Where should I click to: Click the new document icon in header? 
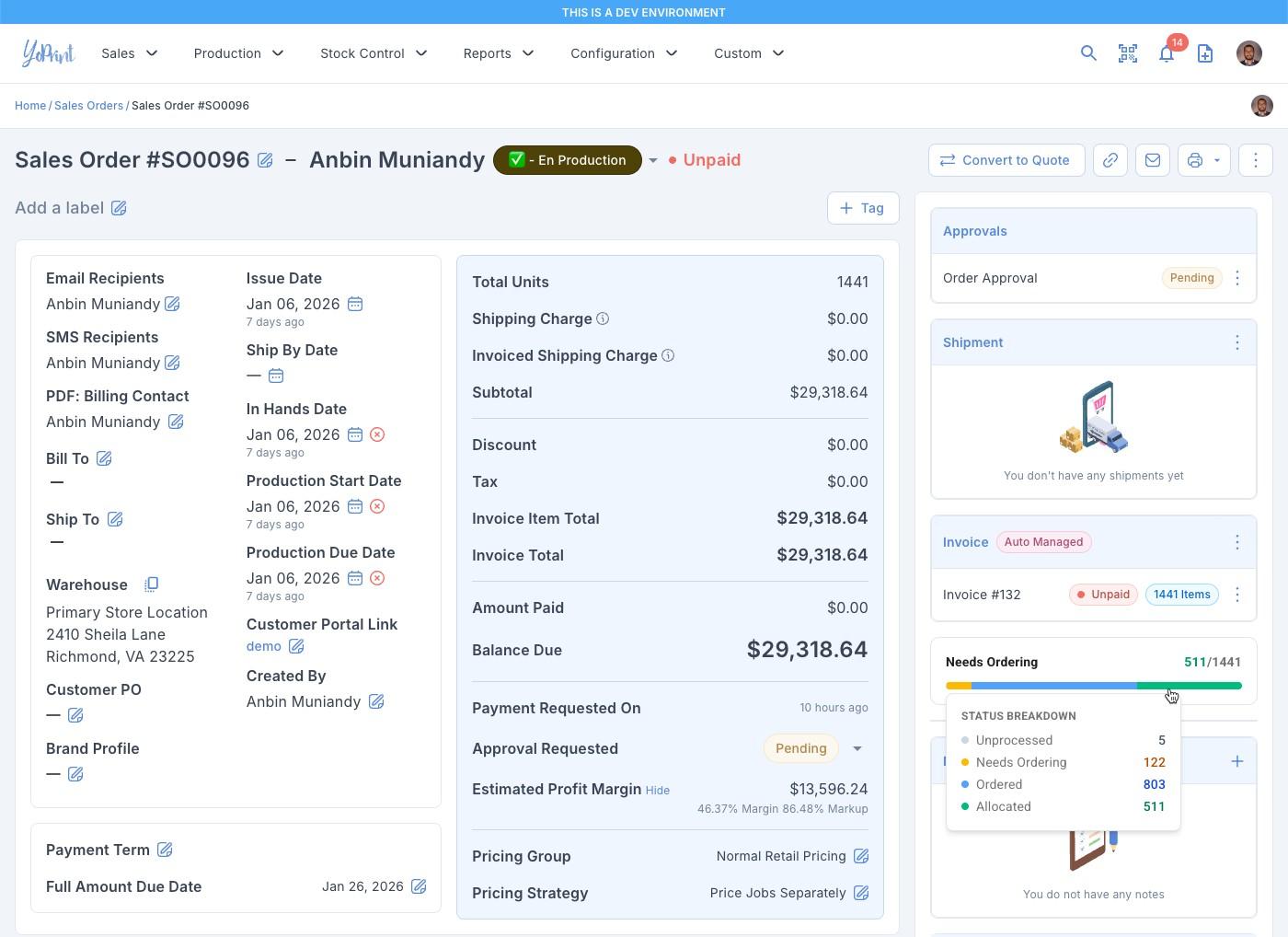(1205, 53)
